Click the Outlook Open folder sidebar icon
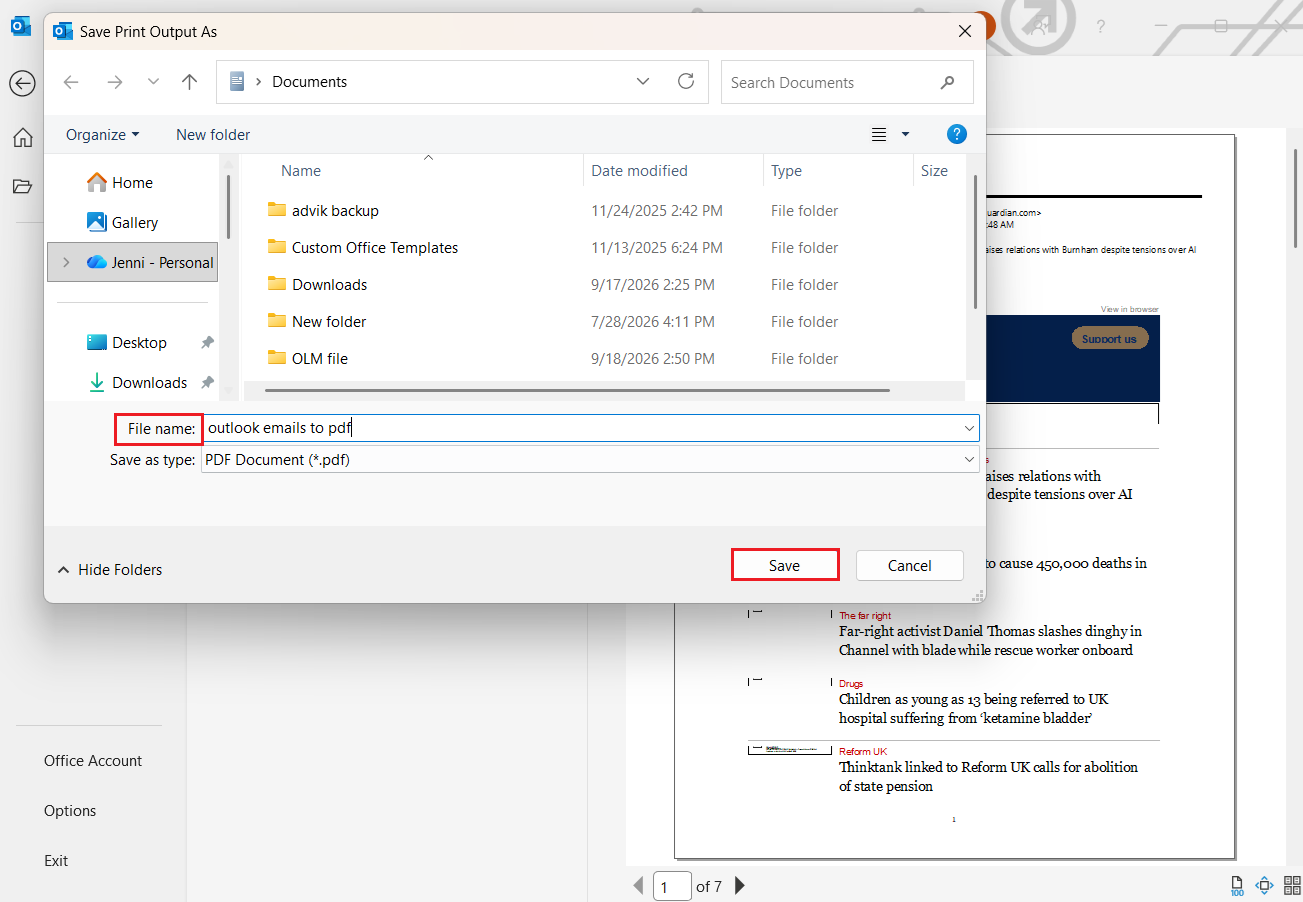The height and width of the screenshot is (902, 1303). (22, 186)
